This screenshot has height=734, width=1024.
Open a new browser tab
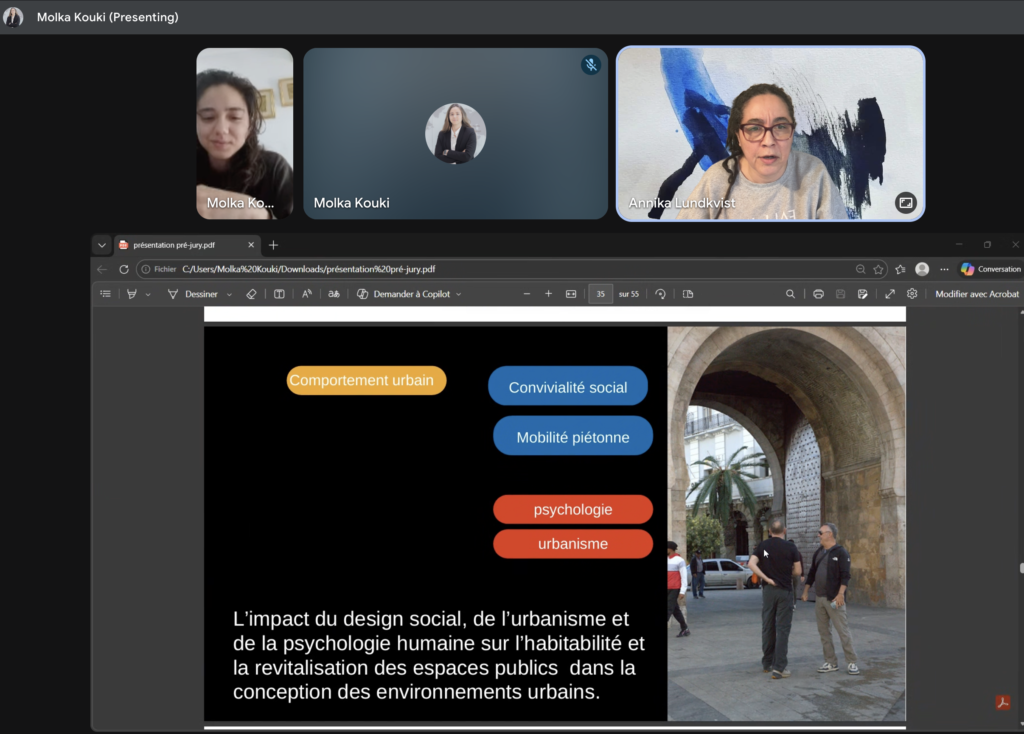(273, 245)
